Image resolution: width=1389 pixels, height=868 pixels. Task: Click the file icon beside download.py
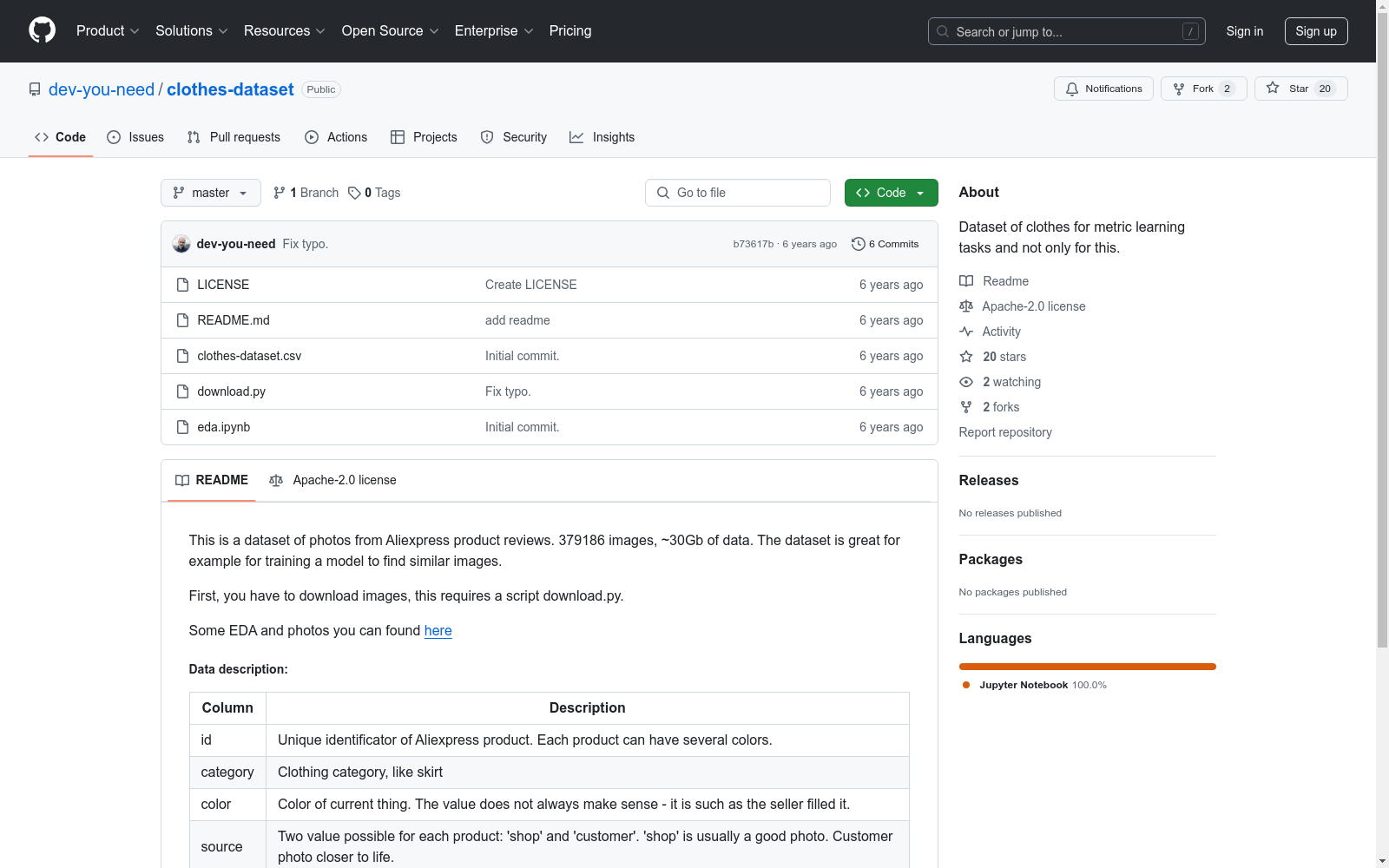click(182, 391)
